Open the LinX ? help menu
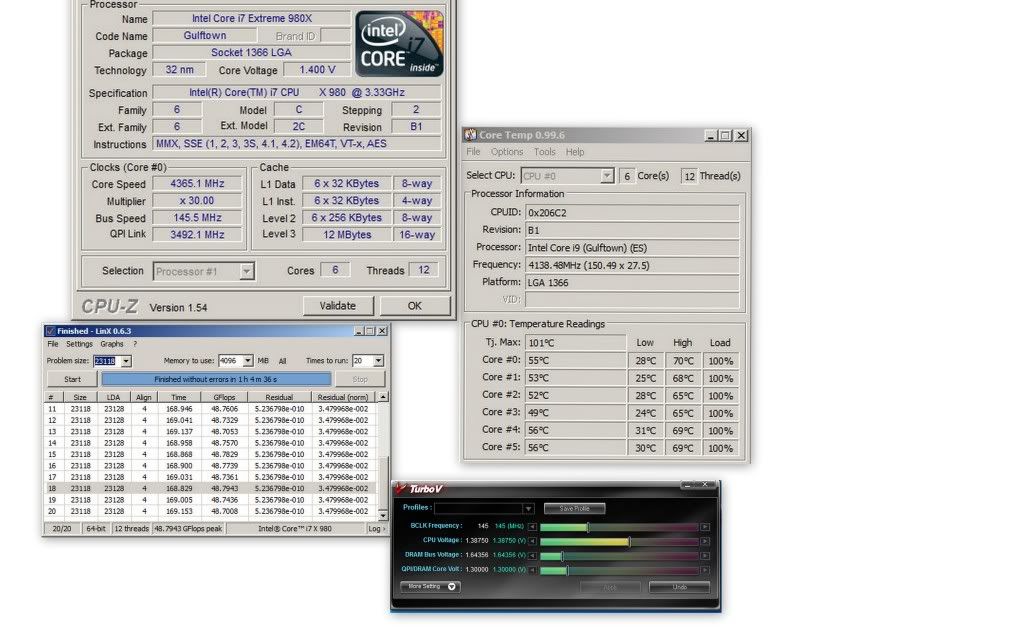This screenshot has width=1024, height=640. (x=135, y=344)
